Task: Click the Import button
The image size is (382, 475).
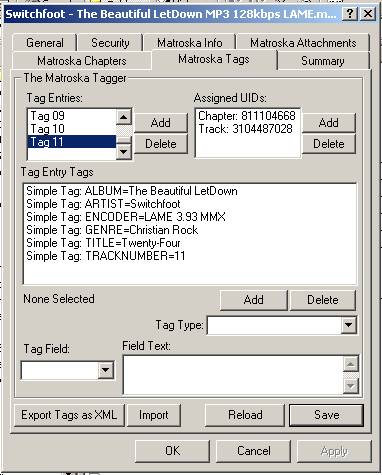Action: (x=154, y=415)
